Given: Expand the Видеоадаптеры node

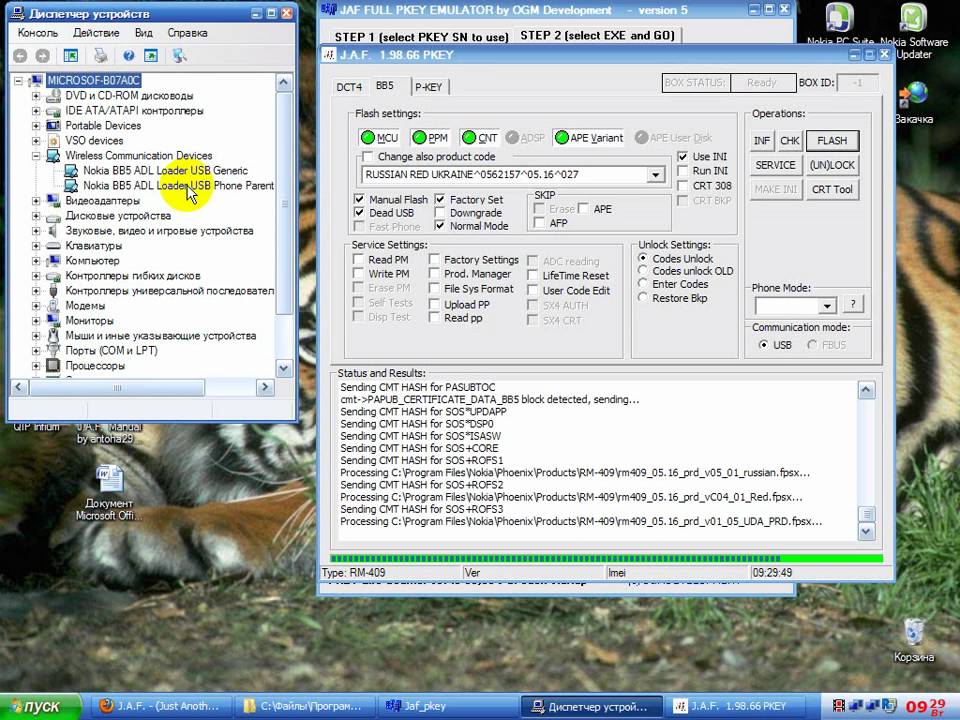Looking at the screenshot, I should (x=36, y=201).
